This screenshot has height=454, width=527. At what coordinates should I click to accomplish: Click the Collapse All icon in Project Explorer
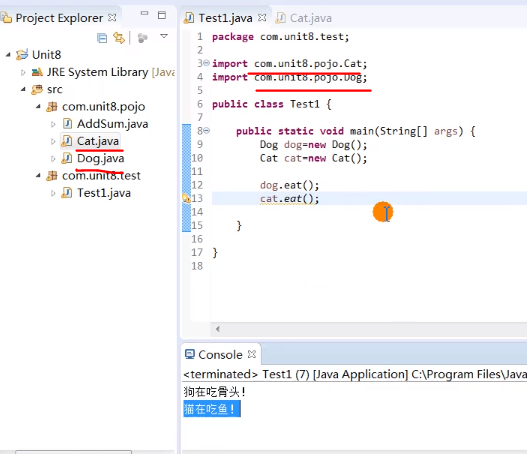[x=102, y=38]
